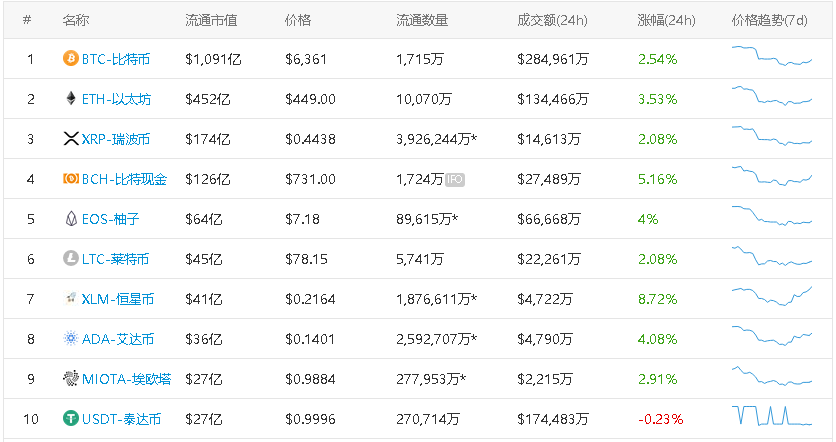The image size is (836, 442).
Task: Click the 名称 column header
Action: 76,20
